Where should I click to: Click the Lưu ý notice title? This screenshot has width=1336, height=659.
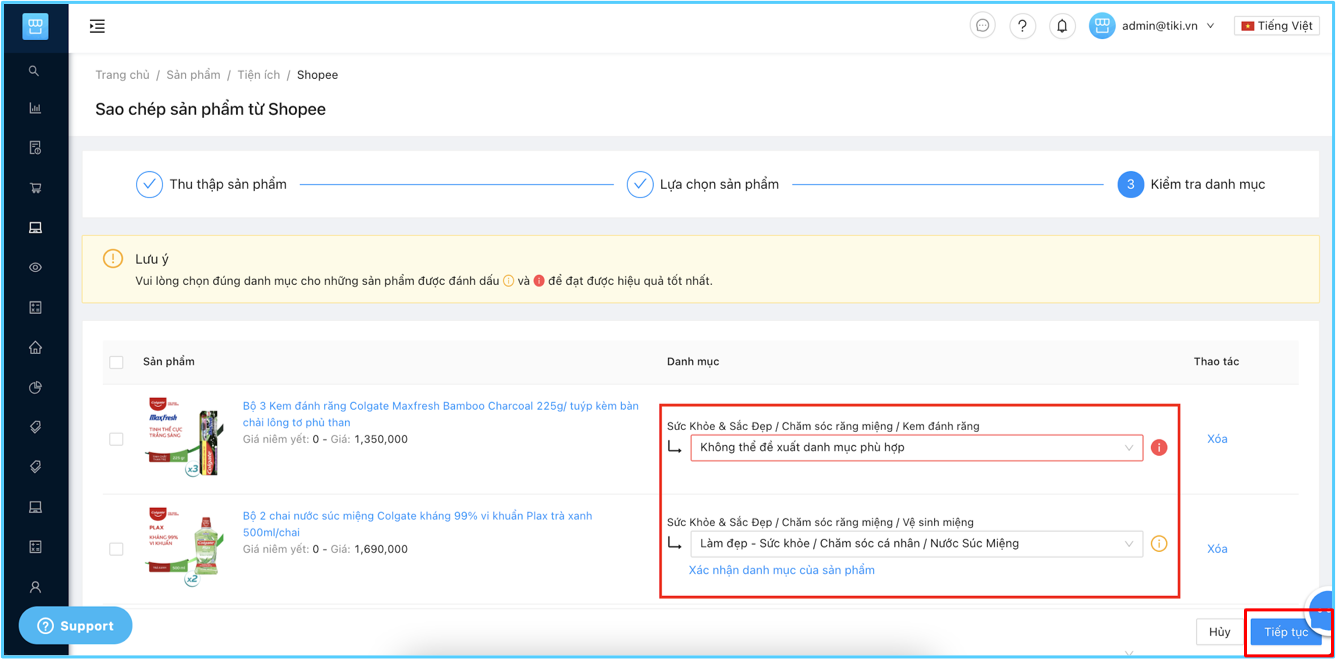(x=152, y=259)
